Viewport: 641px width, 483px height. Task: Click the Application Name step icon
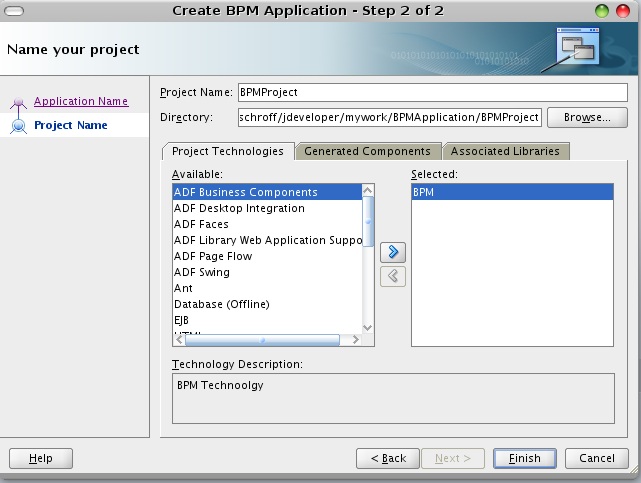click(18, 103)
